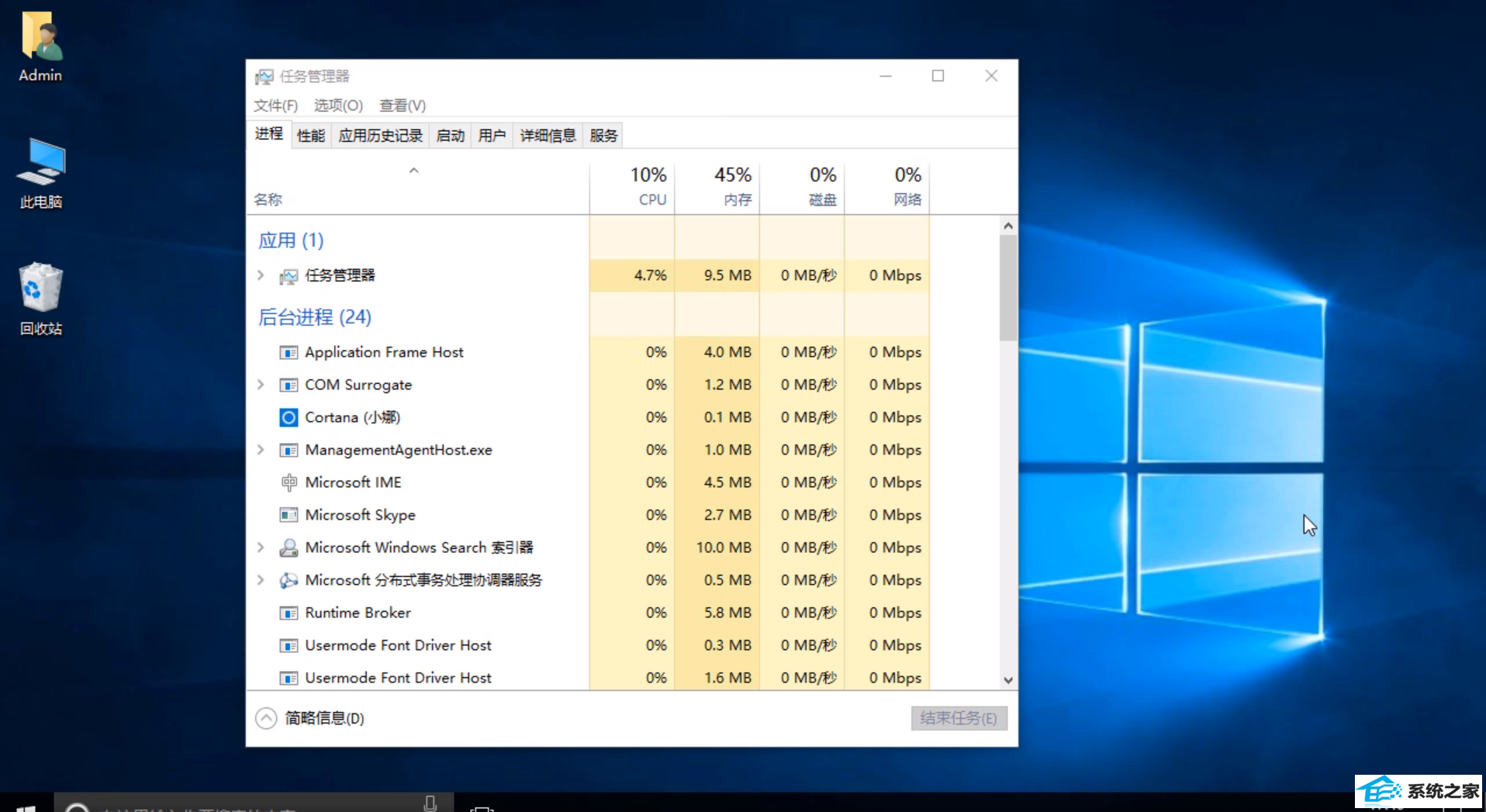Click the scrollbar up arrow
1486x812 pixels.
tap(1008, 226)
